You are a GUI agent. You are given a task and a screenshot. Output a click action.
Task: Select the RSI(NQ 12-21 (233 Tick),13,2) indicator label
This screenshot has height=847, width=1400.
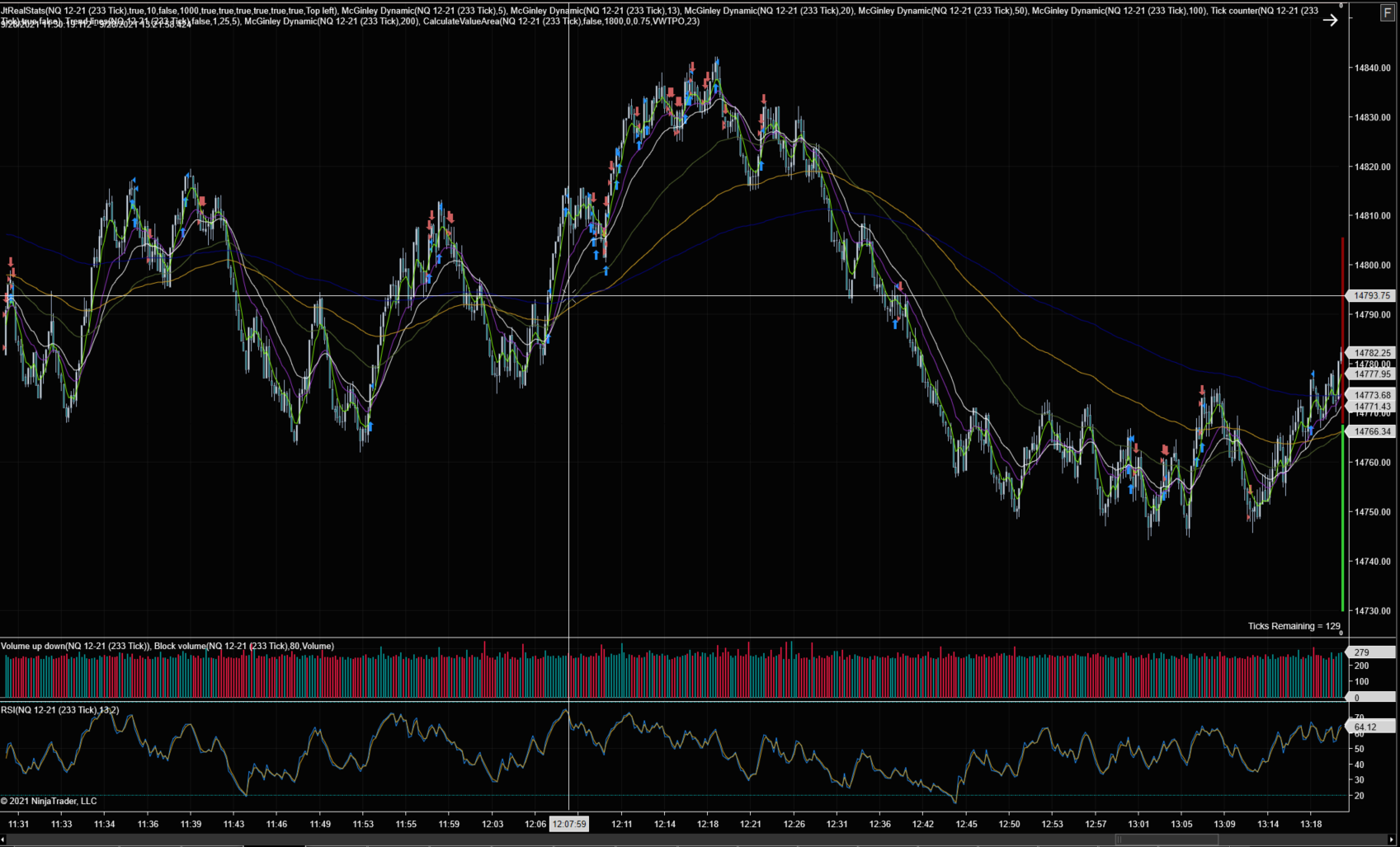(59, 710)
